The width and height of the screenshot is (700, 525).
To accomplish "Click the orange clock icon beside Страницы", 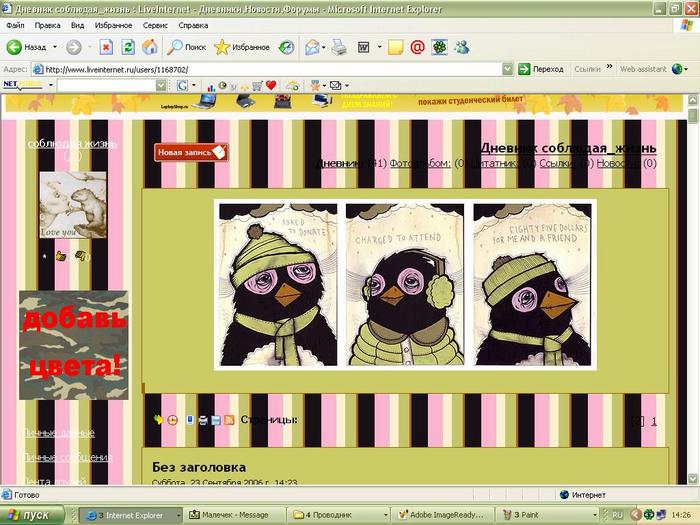I will point(173,420).
